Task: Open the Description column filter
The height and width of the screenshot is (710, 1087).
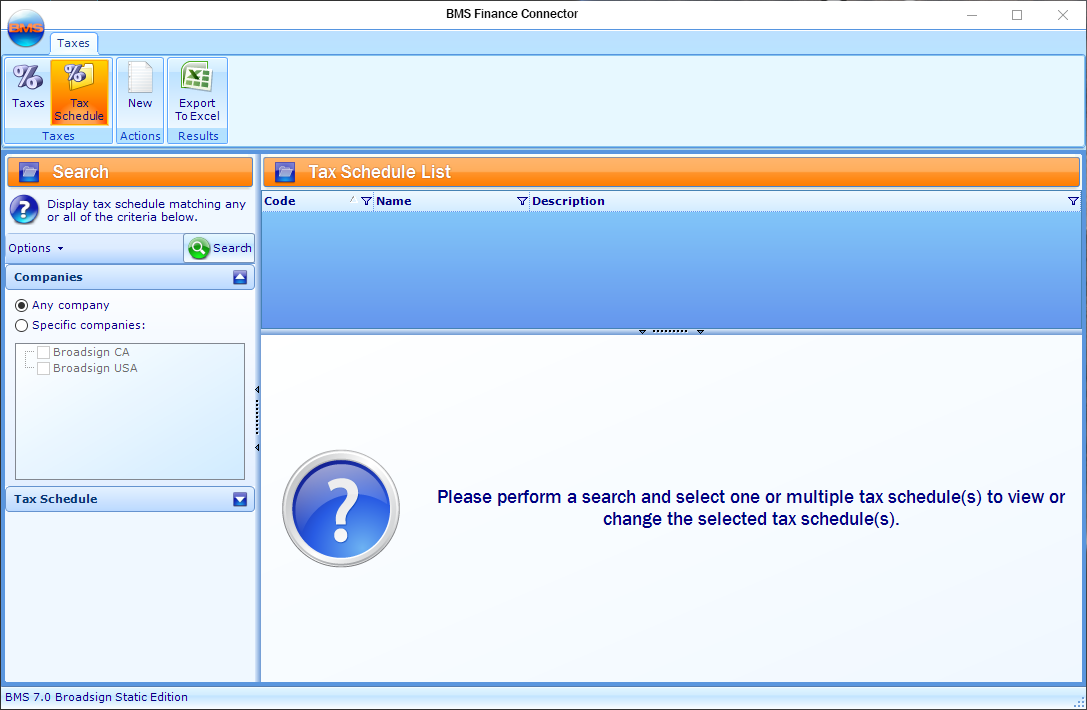Action: (x=1073, y=201)
